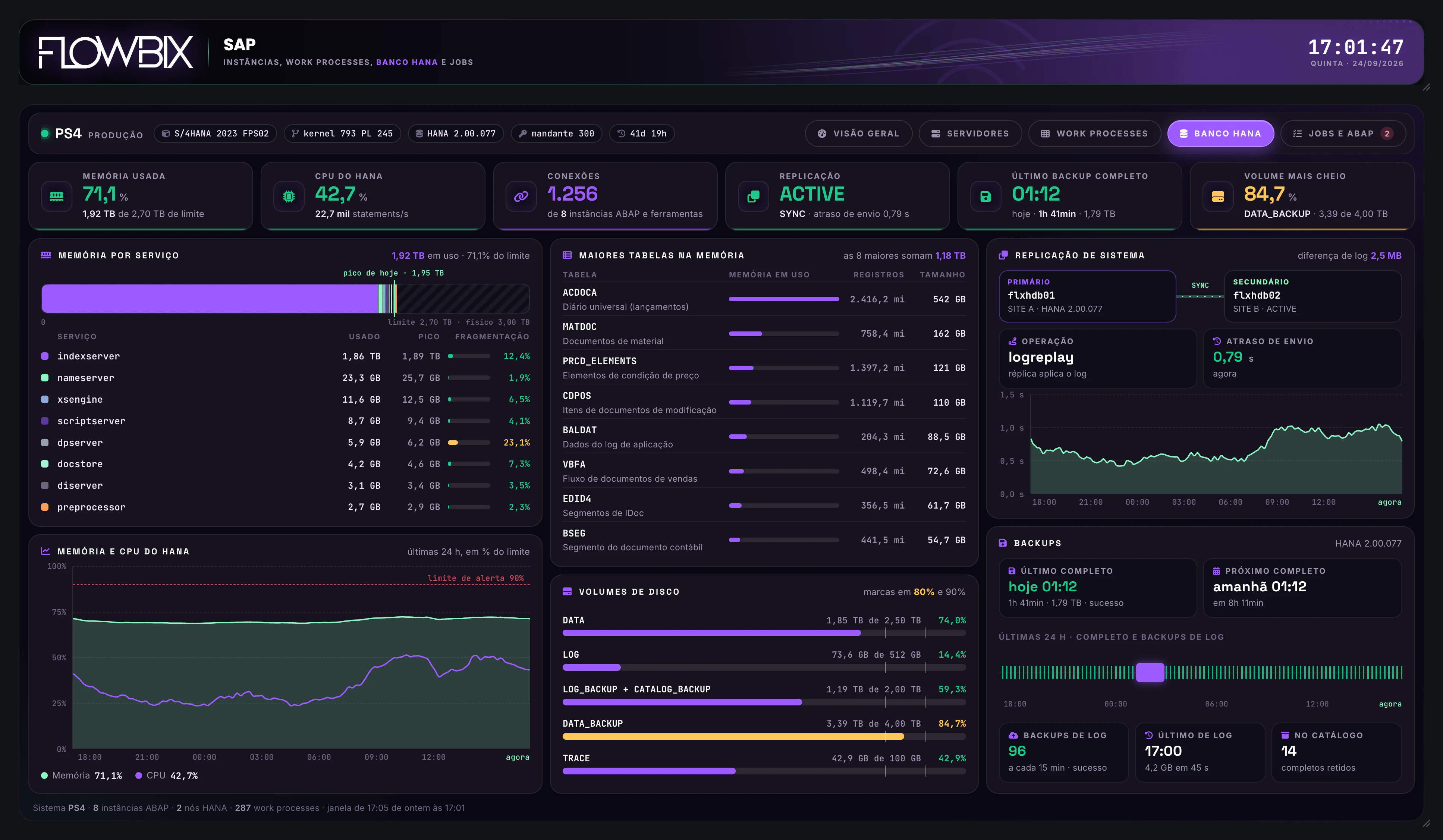Click the TRACE volume label
Image resolution: width=1443 pixels, height=840 pixels.
click(x=576, y=758)
